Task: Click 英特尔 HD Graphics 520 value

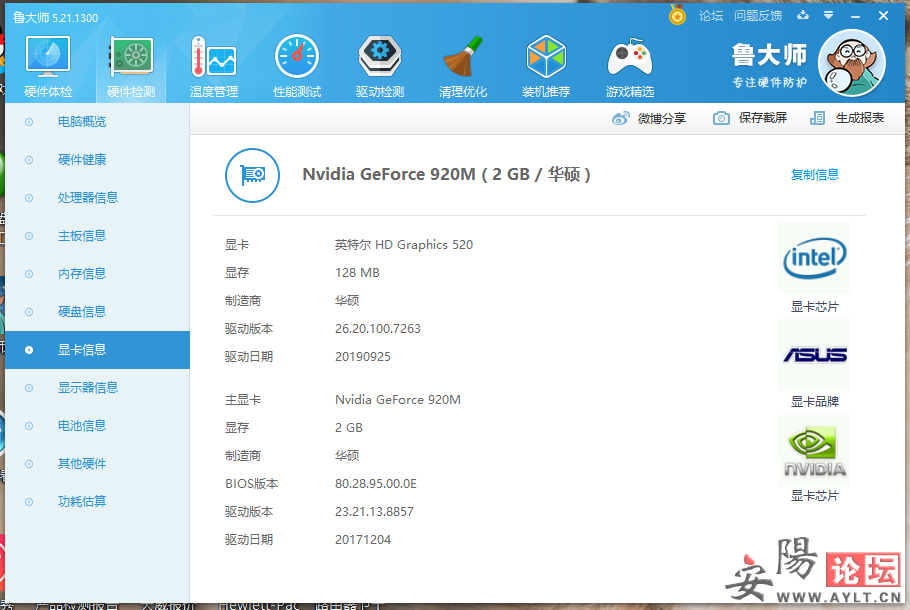Action: (x=404, y=245)
